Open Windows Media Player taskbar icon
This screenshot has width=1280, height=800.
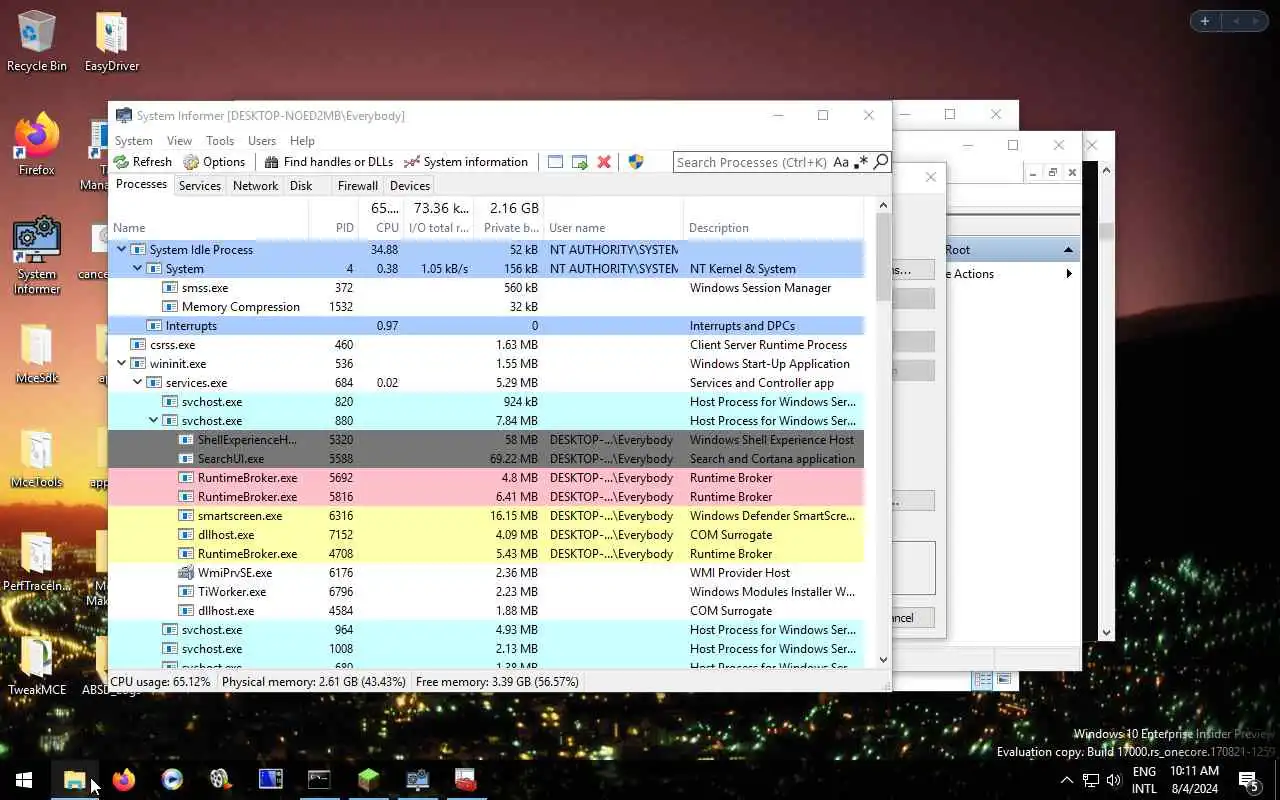[x=172, y=780]
